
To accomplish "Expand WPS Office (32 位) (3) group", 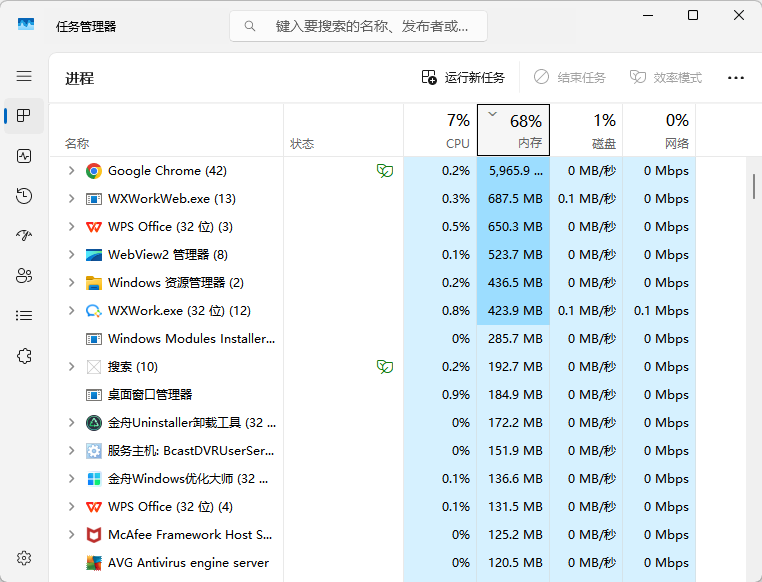I will (71, 226).
